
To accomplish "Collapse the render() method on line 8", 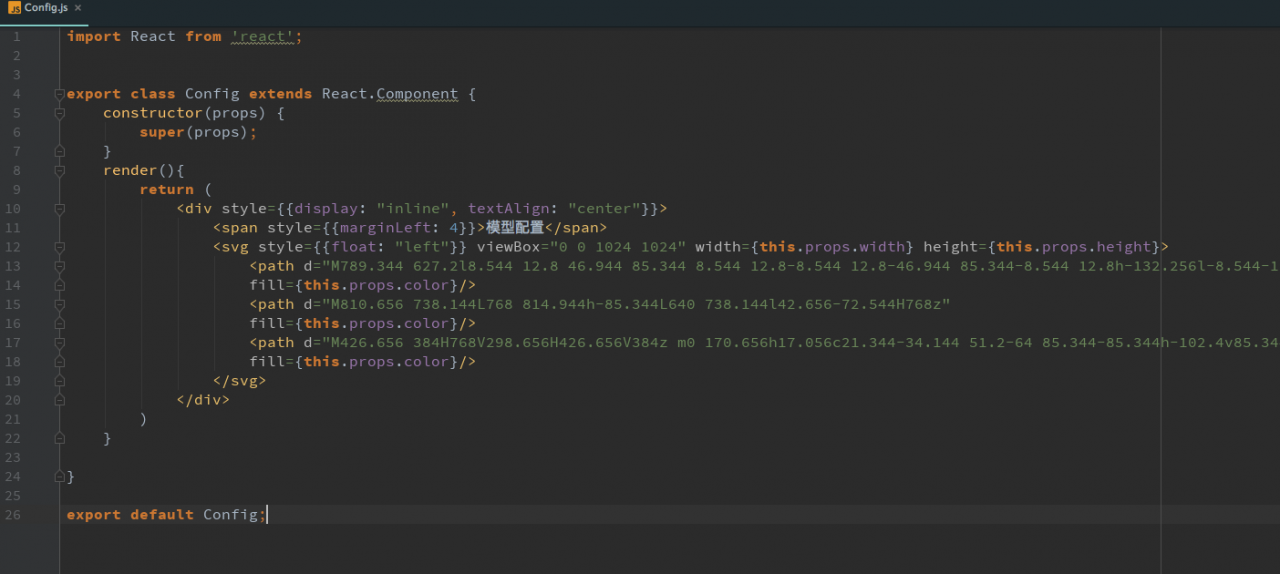I will coord(59,170).
